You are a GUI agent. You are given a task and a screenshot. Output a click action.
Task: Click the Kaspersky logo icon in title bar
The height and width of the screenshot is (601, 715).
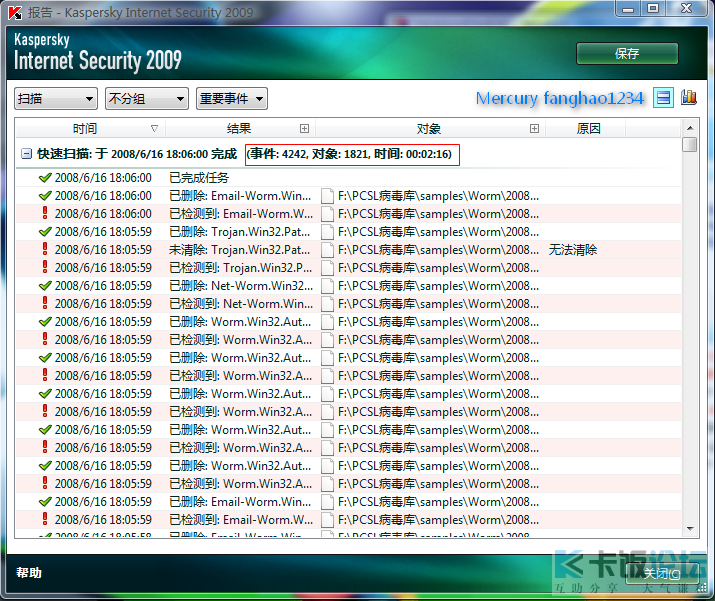(x=15, y=12)
